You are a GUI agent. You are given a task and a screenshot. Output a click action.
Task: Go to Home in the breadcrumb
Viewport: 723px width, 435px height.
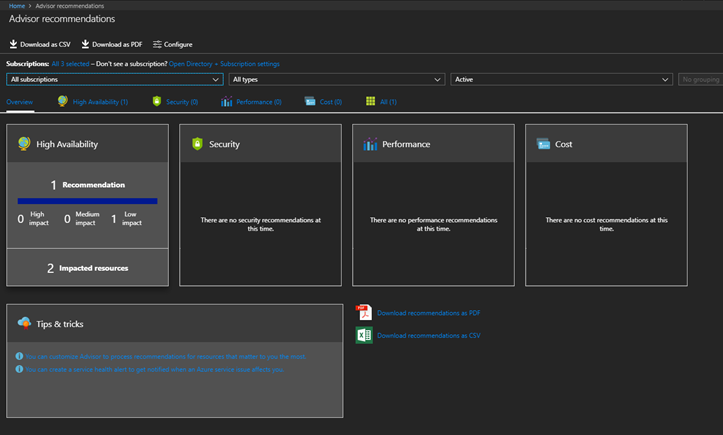tap(16, 5)
